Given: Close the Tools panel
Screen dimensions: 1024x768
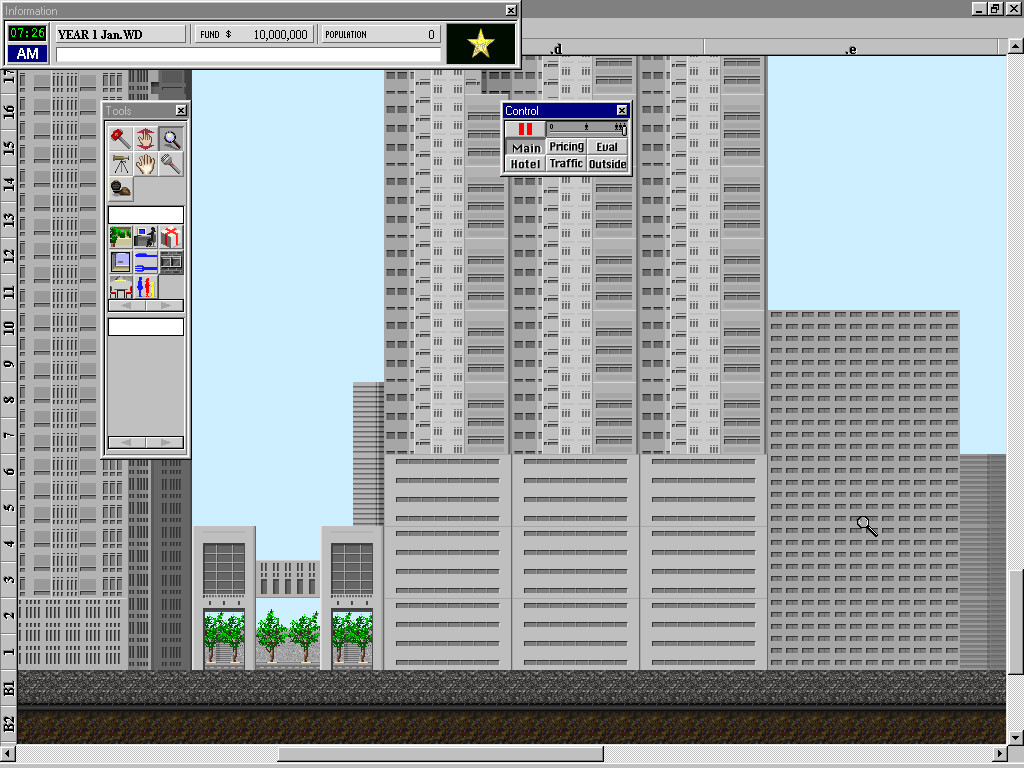Looking at the screenshot, I should [181, 110].
